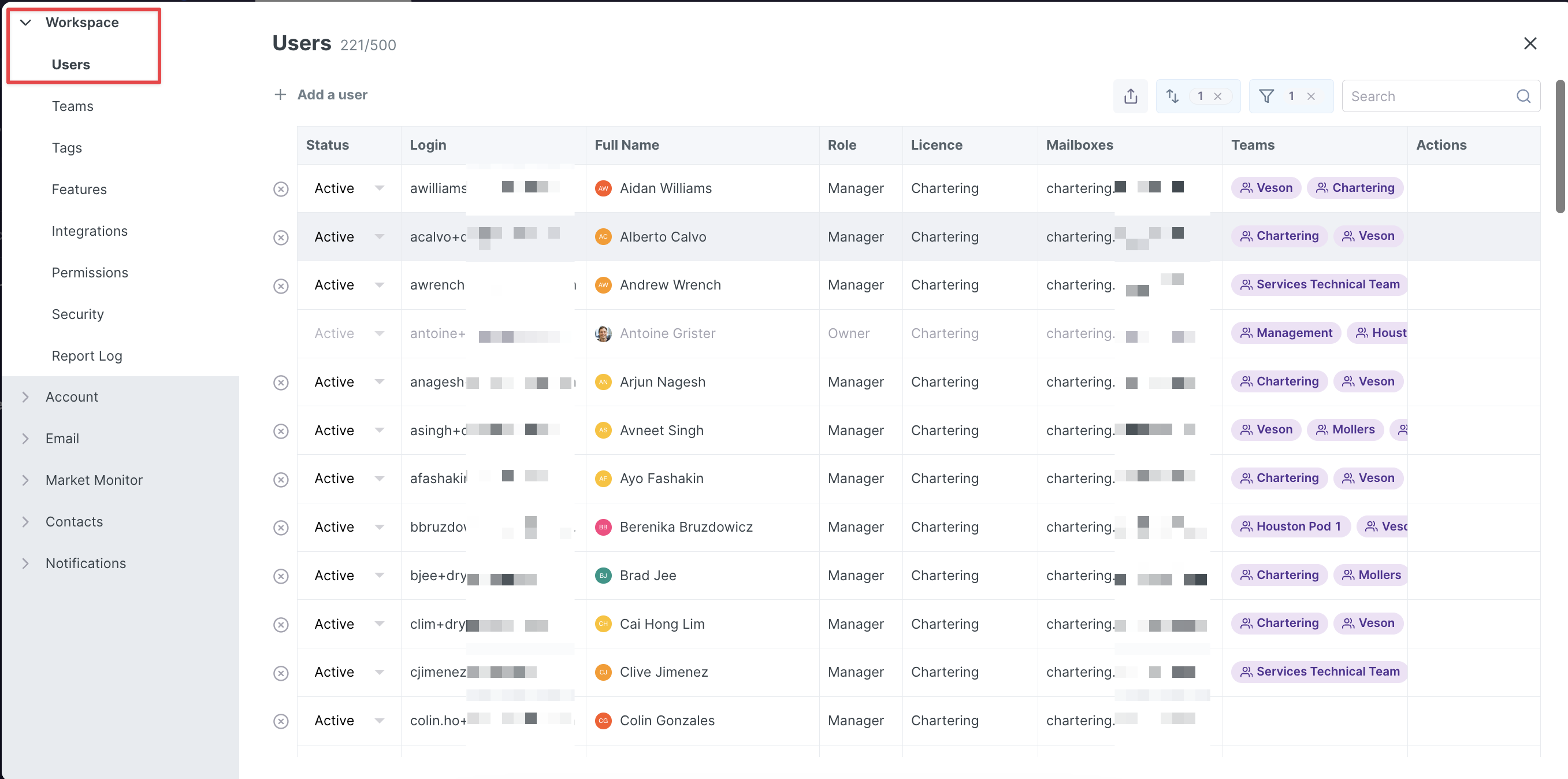Click the Mollers team tag for Avneet Singh

[1345, 429]
